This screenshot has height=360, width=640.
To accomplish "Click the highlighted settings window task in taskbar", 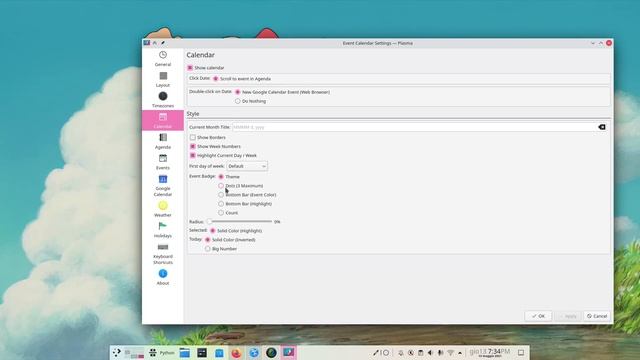I will pyautogui.click(x=289, y=352).
